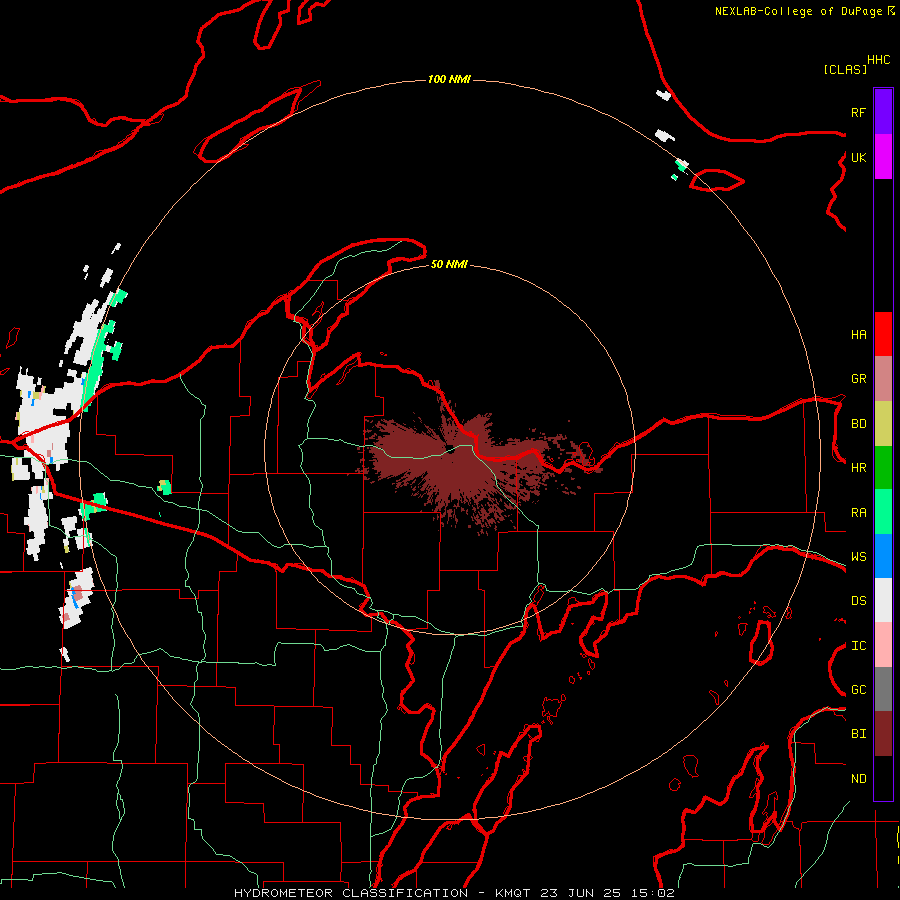Click the ND black legend swatch
Viewport: 900px width, 900px height.
[883, 778]
